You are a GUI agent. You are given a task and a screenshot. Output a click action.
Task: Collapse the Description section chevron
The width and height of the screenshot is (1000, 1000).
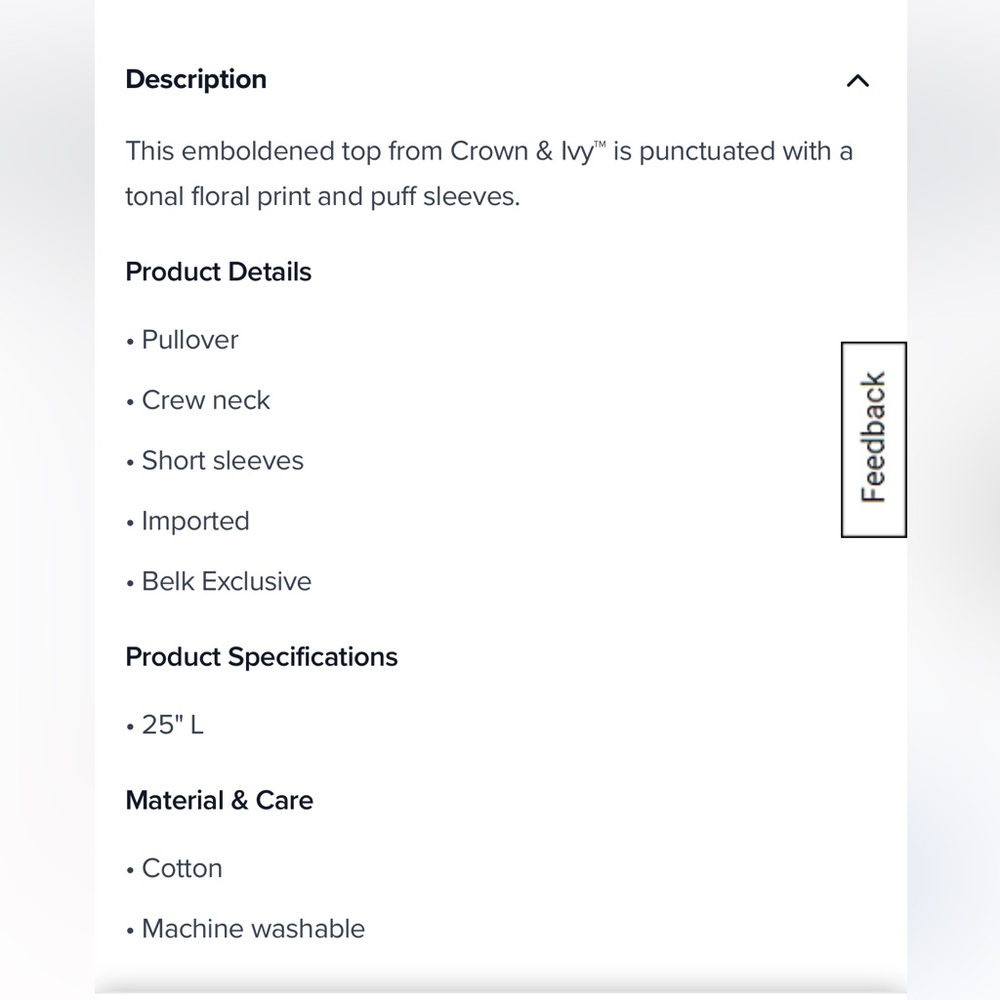(x=857, y=81)
